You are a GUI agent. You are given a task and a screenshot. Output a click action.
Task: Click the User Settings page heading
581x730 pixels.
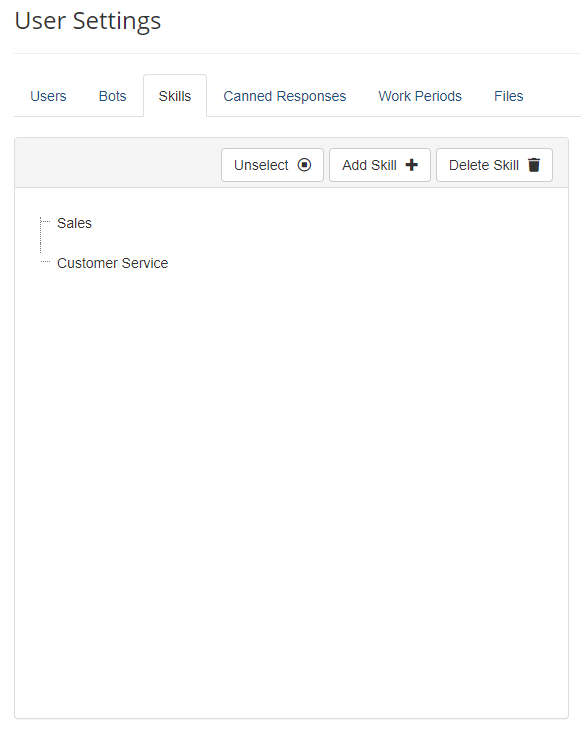pos(88,21)
